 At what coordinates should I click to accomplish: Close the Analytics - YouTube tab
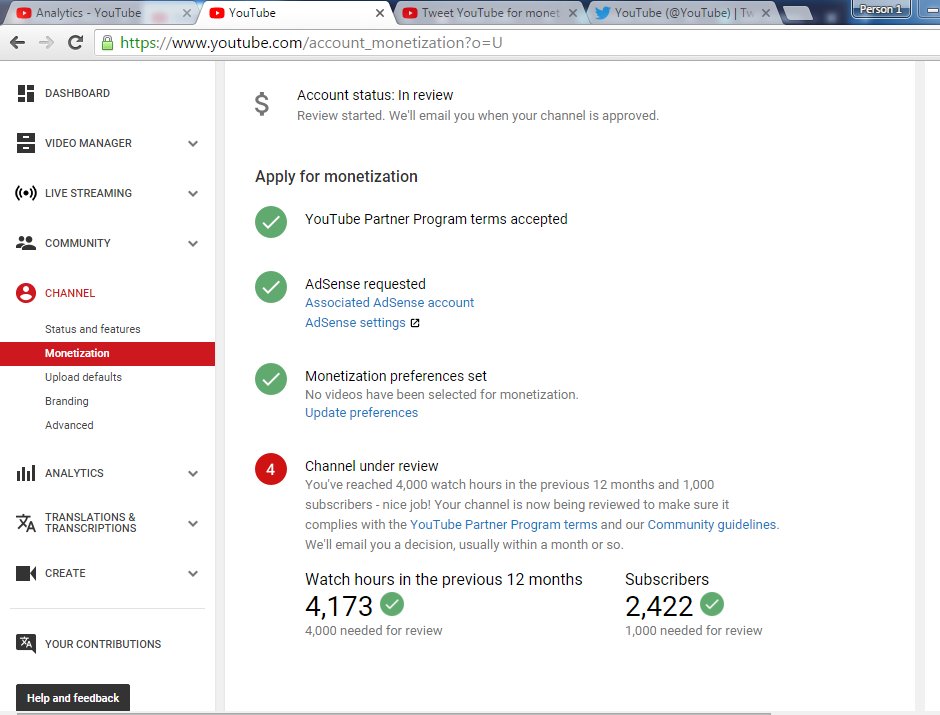click(187, 13)
